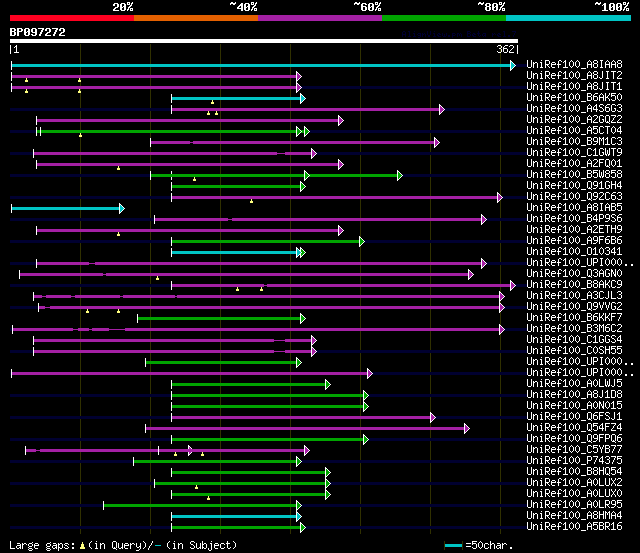The image size is (640, 553).
Task: Select the UniRef100_A8HMA4 label
Action: point(574,516)
